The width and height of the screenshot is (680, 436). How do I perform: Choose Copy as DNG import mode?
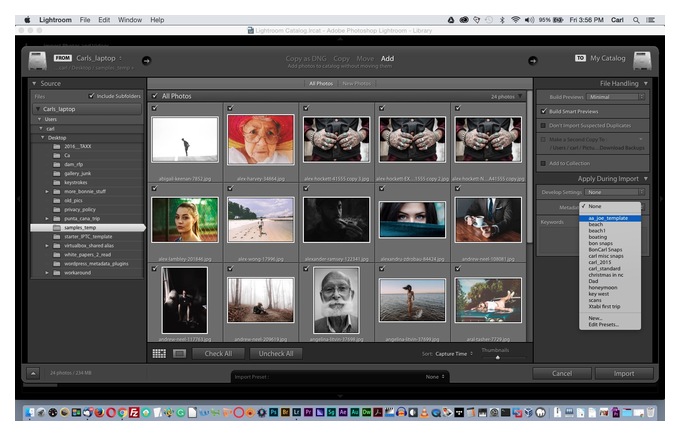point(306,59)
